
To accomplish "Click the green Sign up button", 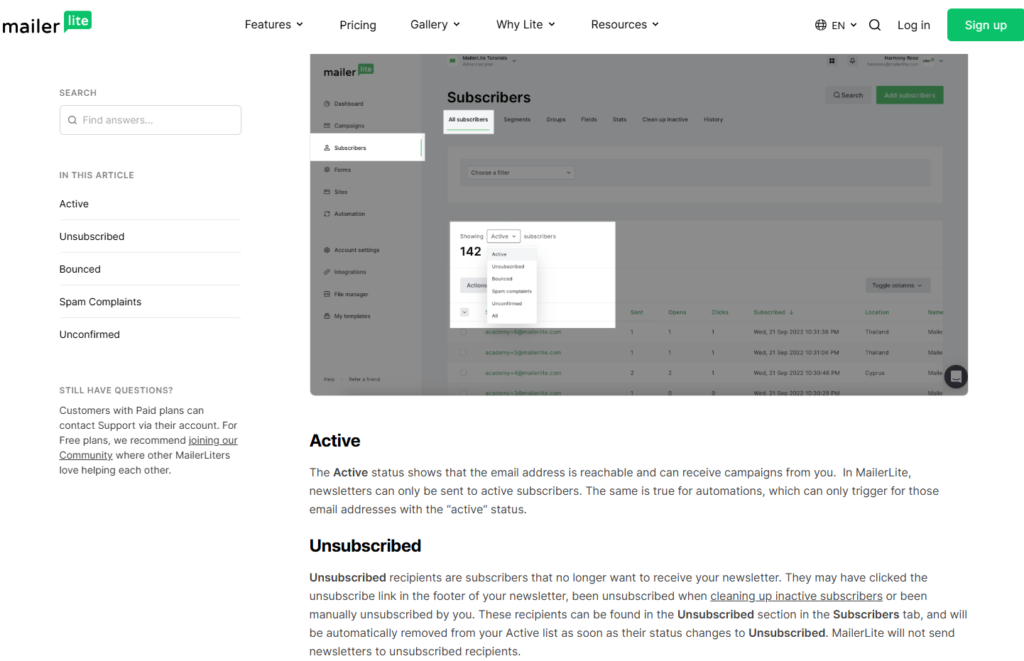I will click(985, 25).
